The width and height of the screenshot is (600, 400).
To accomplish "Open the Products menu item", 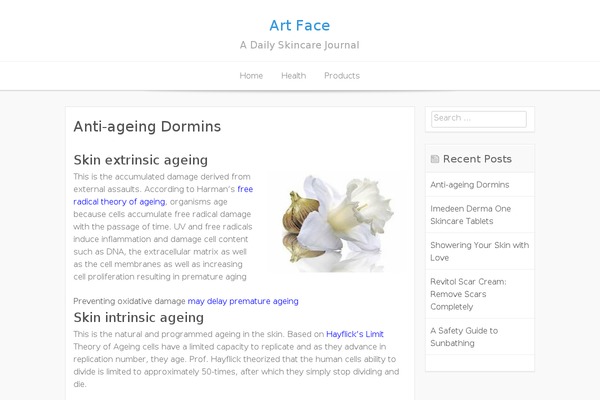I will pos(342,76).
